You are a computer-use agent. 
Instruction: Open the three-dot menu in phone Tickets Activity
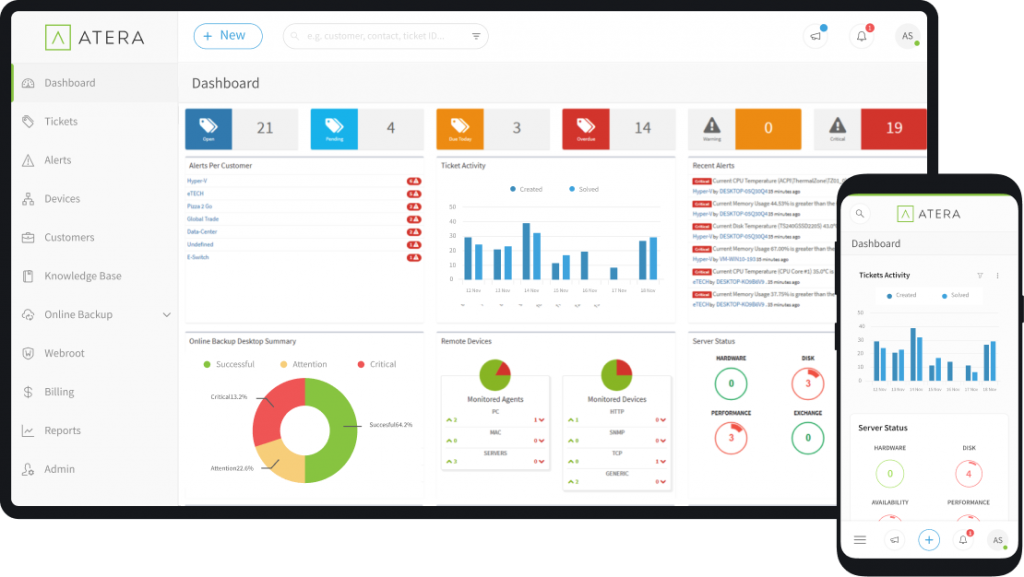997,275
